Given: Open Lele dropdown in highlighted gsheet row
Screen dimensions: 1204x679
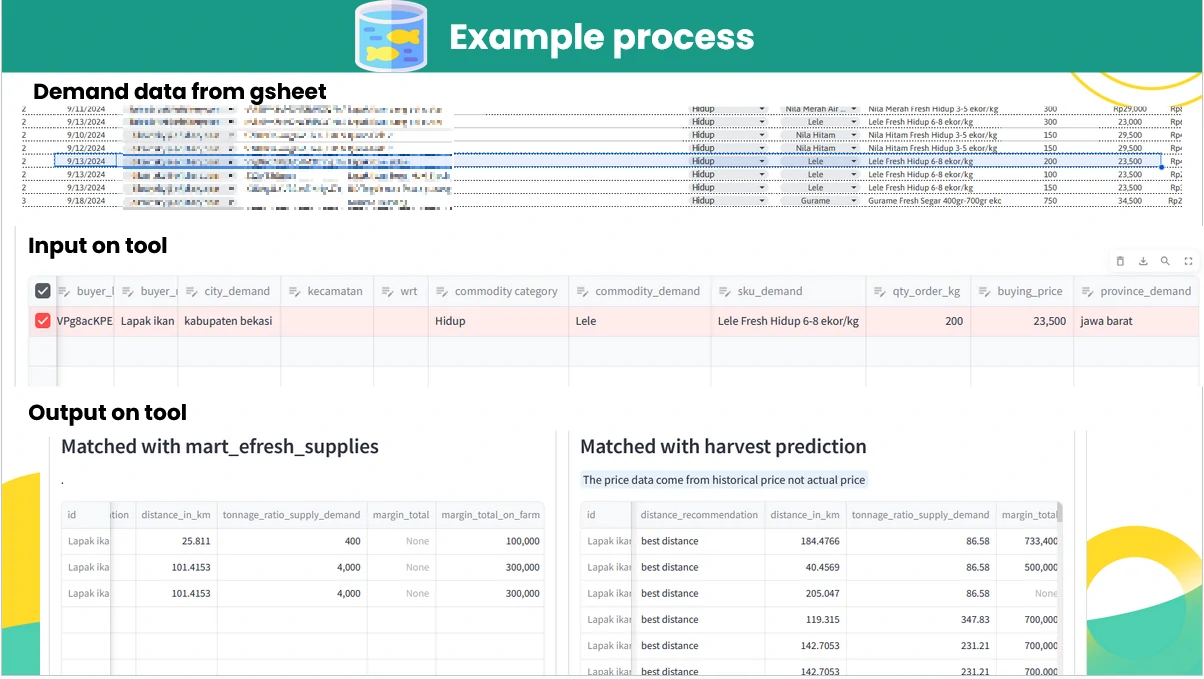Looking at the screenshot, I should [854, 161].
